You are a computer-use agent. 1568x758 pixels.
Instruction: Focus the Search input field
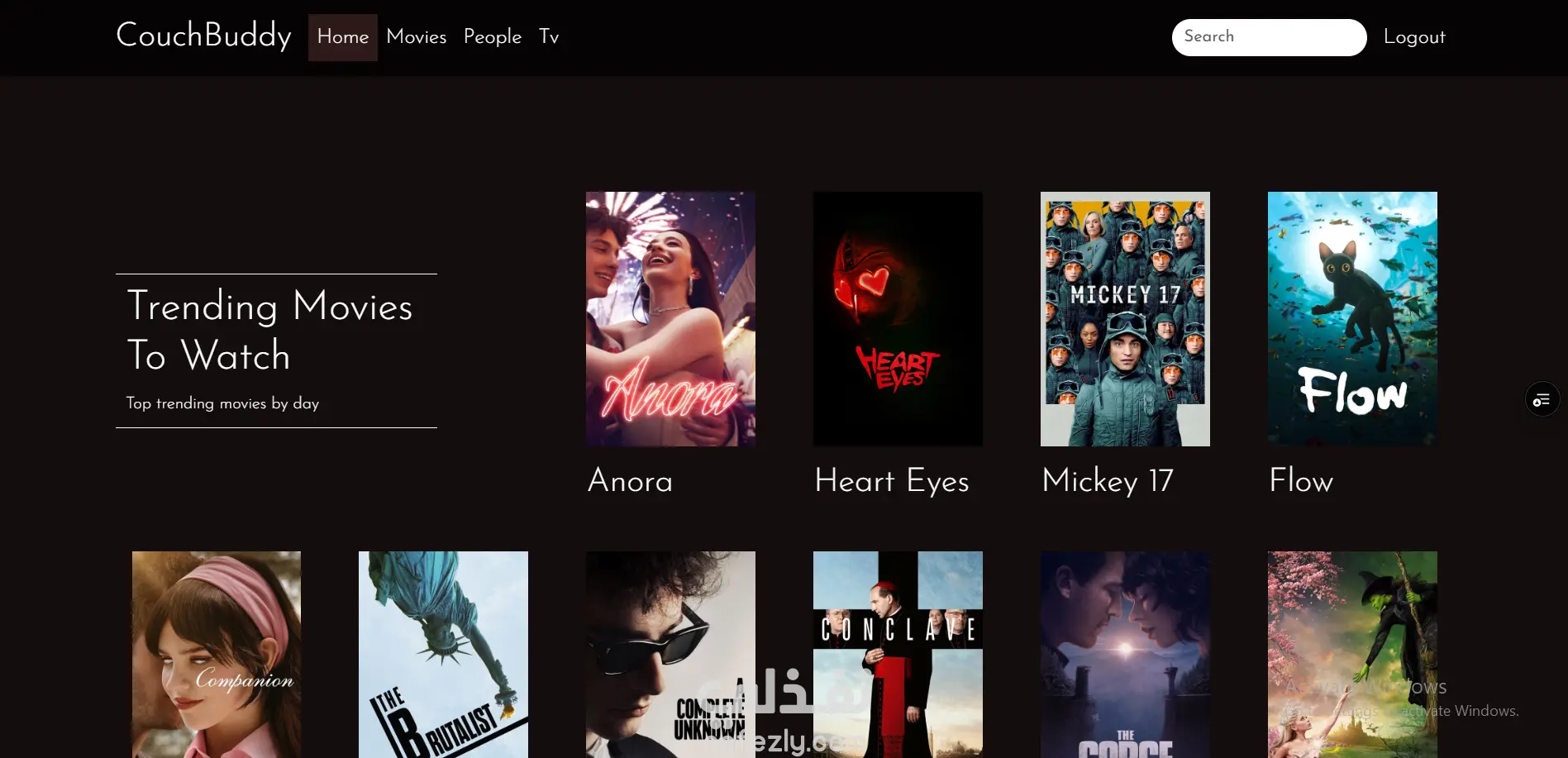tap(1269, 37)
